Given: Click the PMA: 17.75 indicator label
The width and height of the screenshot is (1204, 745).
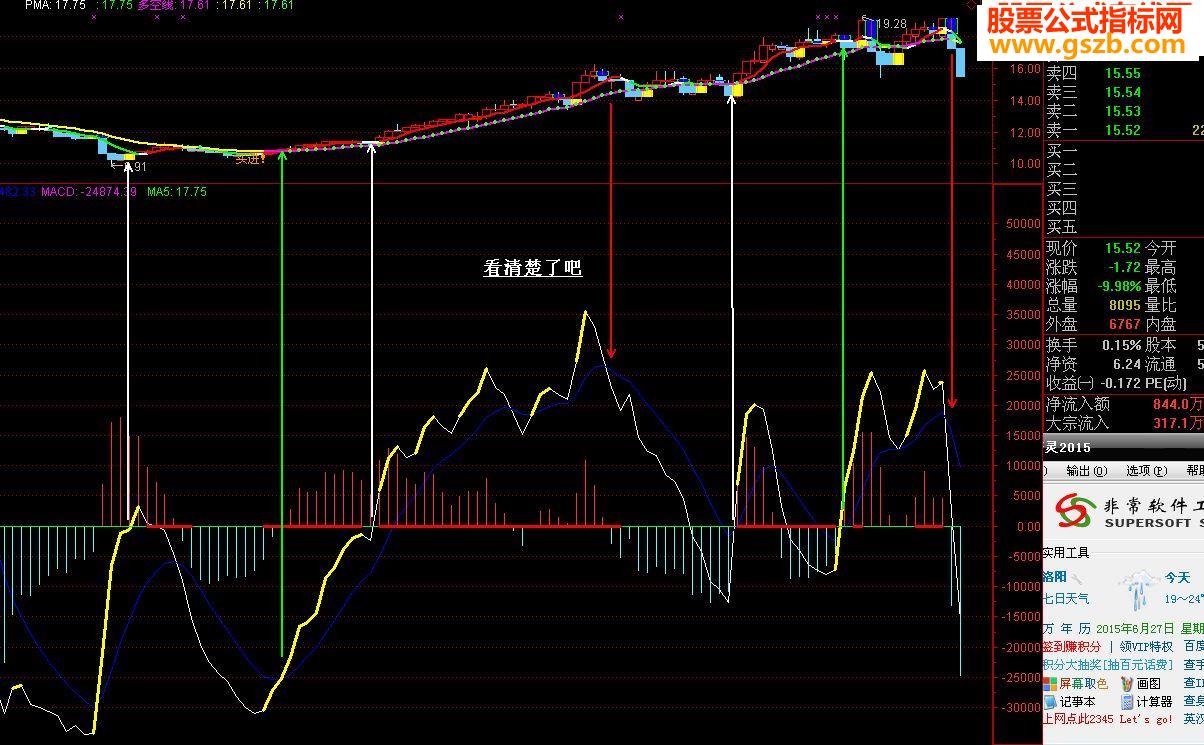Looking at the screenshot, I should (54, 6).
